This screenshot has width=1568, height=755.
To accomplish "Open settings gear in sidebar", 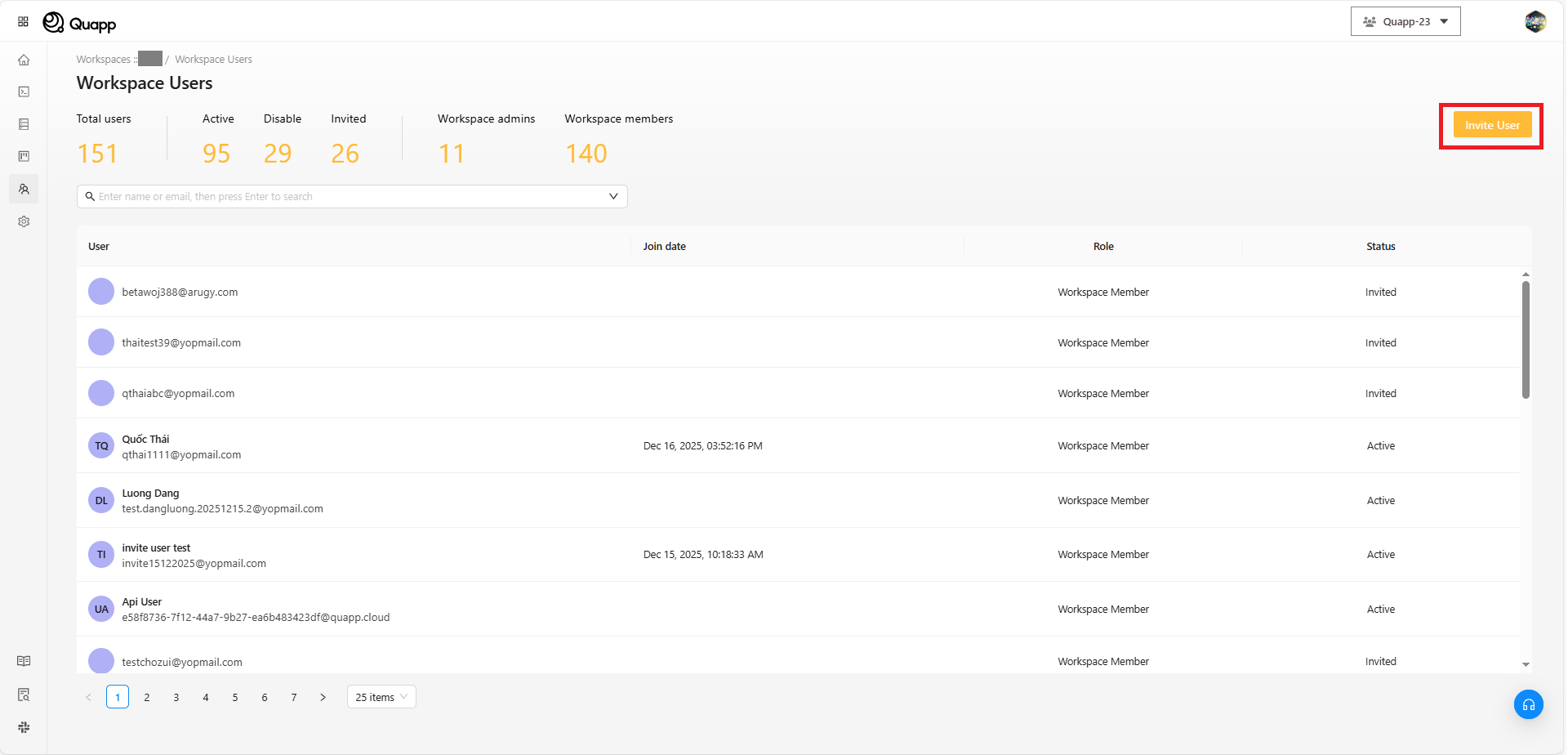I will coord(24,221).
